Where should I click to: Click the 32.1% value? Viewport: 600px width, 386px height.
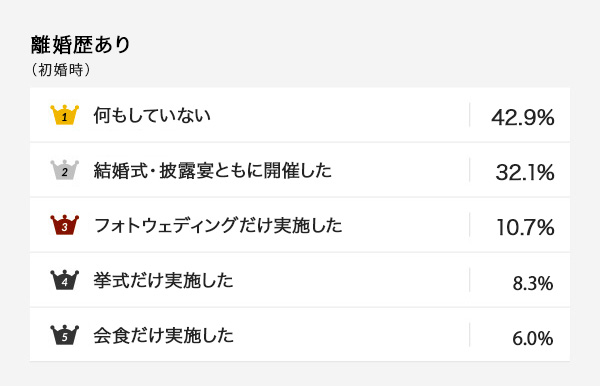pyautogui.click(x=525, y=172)
